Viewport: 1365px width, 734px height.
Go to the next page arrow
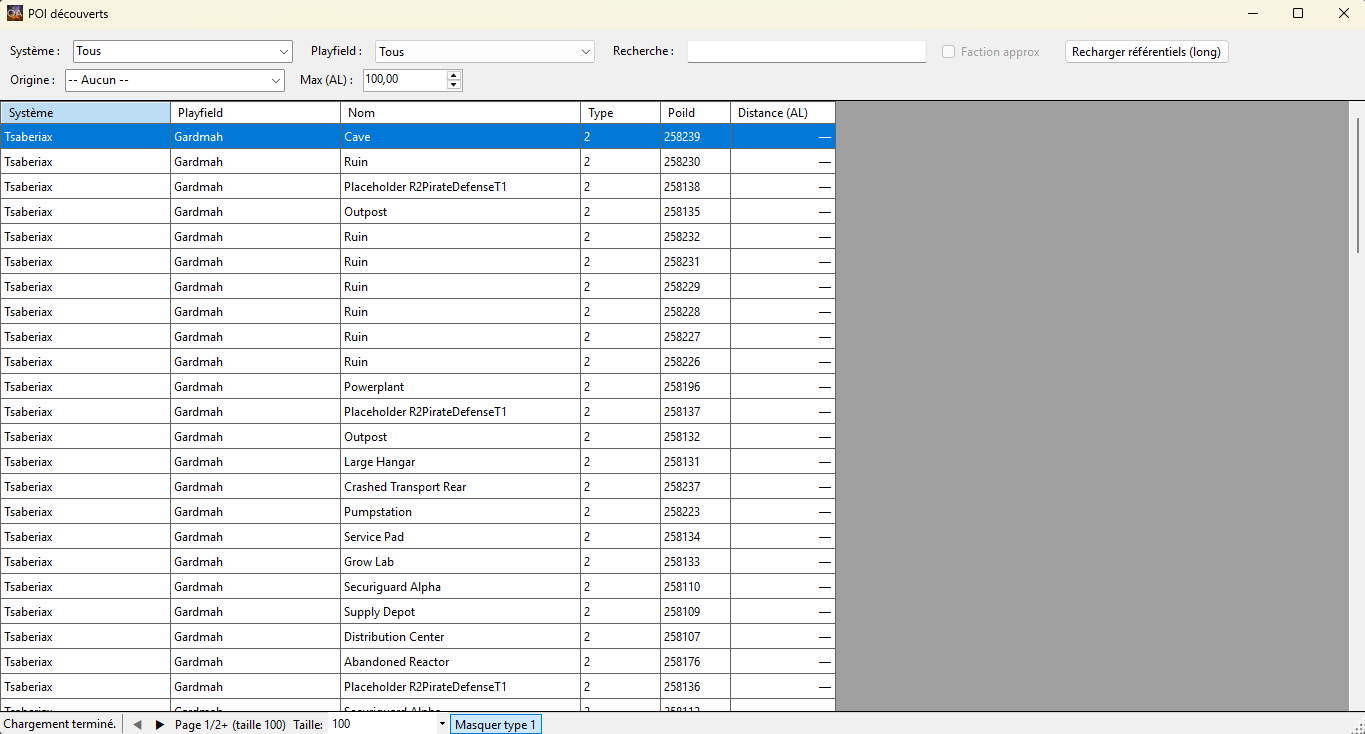coord(160,724)
